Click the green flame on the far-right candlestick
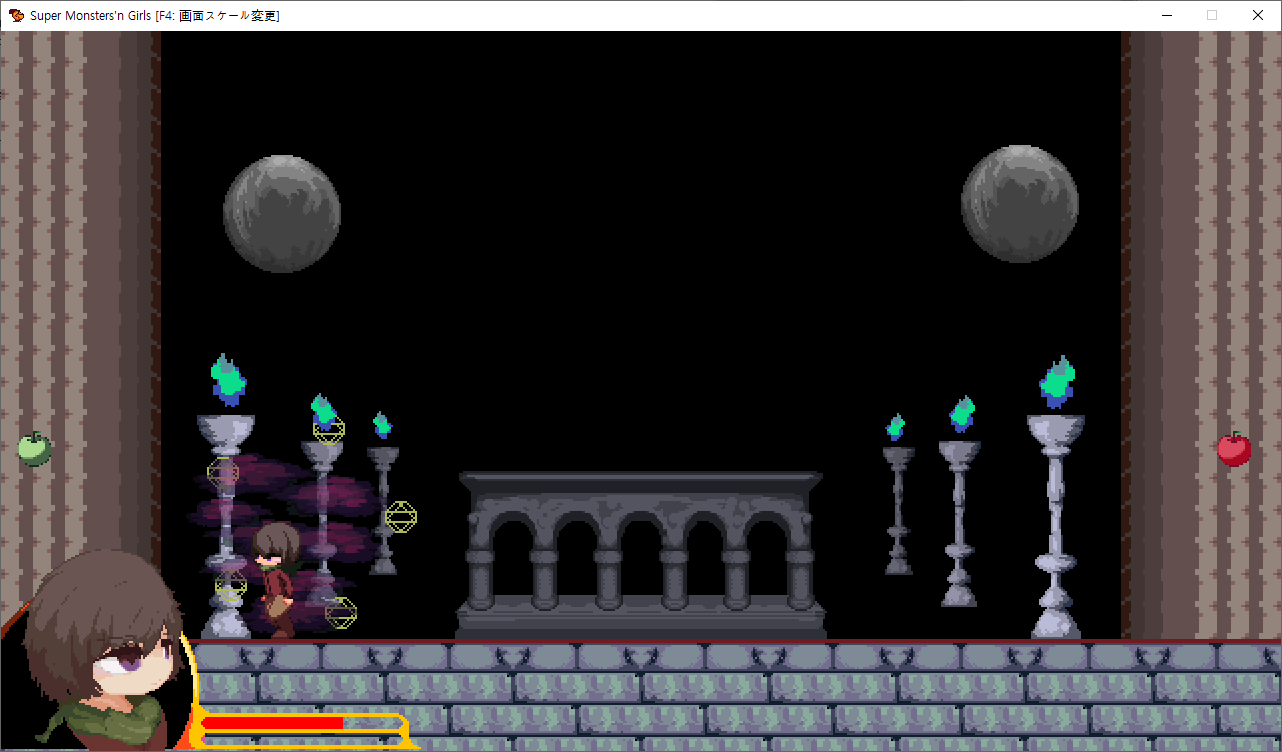Screen dimensions: 1282x752 [x=1057, y=382]
